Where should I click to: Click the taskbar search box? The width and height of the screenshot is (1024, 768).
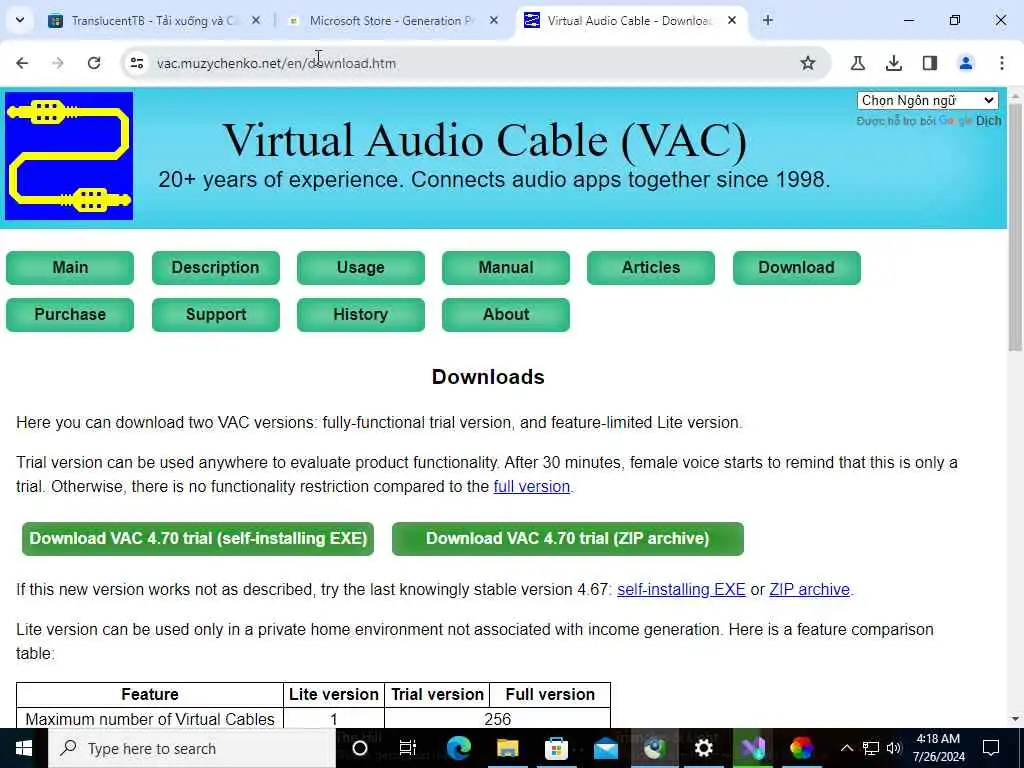tap(192, 748)
